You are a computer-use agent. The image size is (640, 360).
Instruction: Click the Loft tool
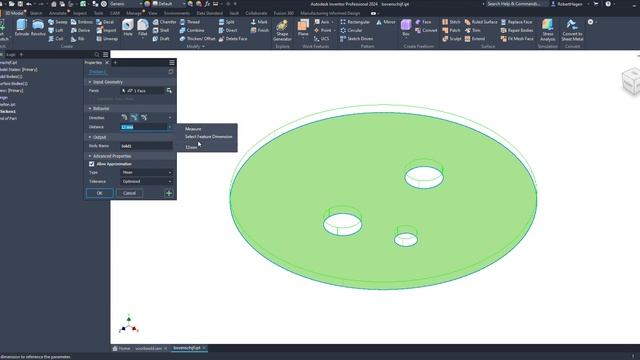[56, 30]
